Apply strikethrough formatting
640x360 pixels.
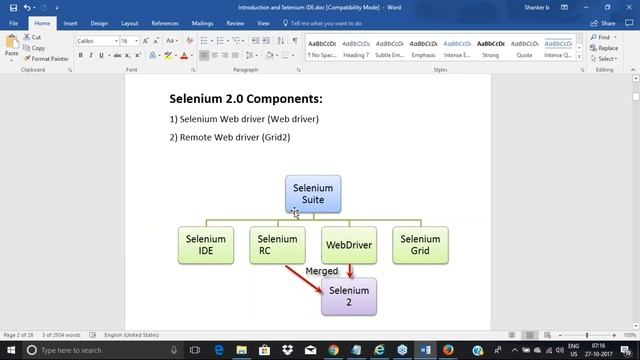click(118, 55)
